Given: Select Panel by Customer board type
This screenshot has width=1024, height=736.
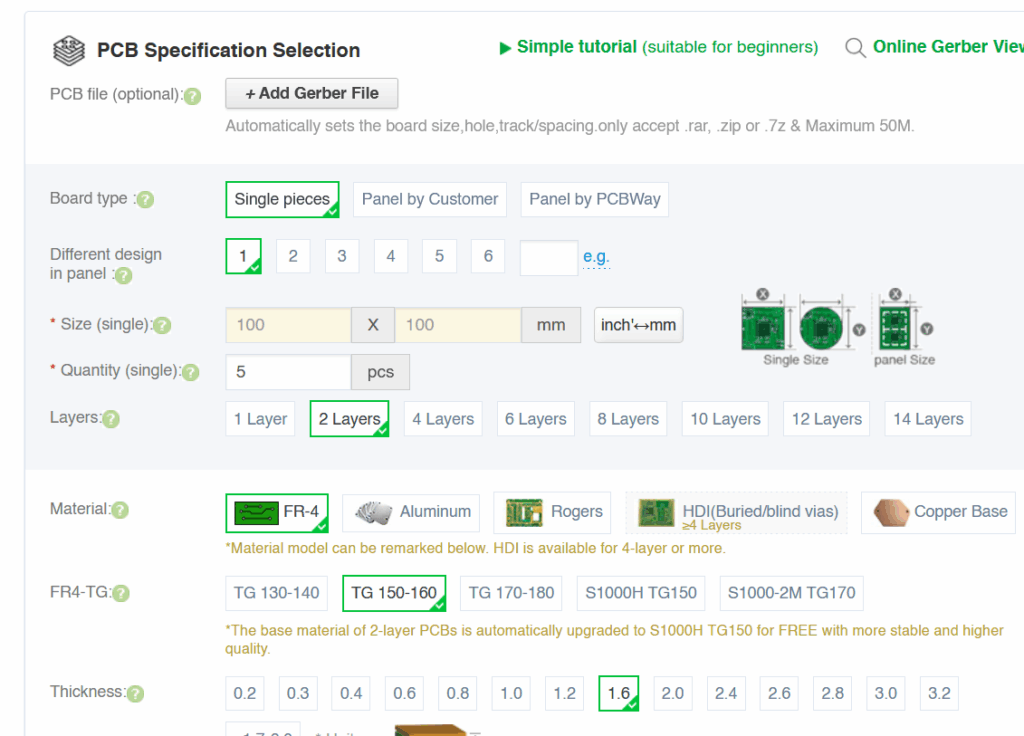Looking at the screenshot, I should point(430,199).
